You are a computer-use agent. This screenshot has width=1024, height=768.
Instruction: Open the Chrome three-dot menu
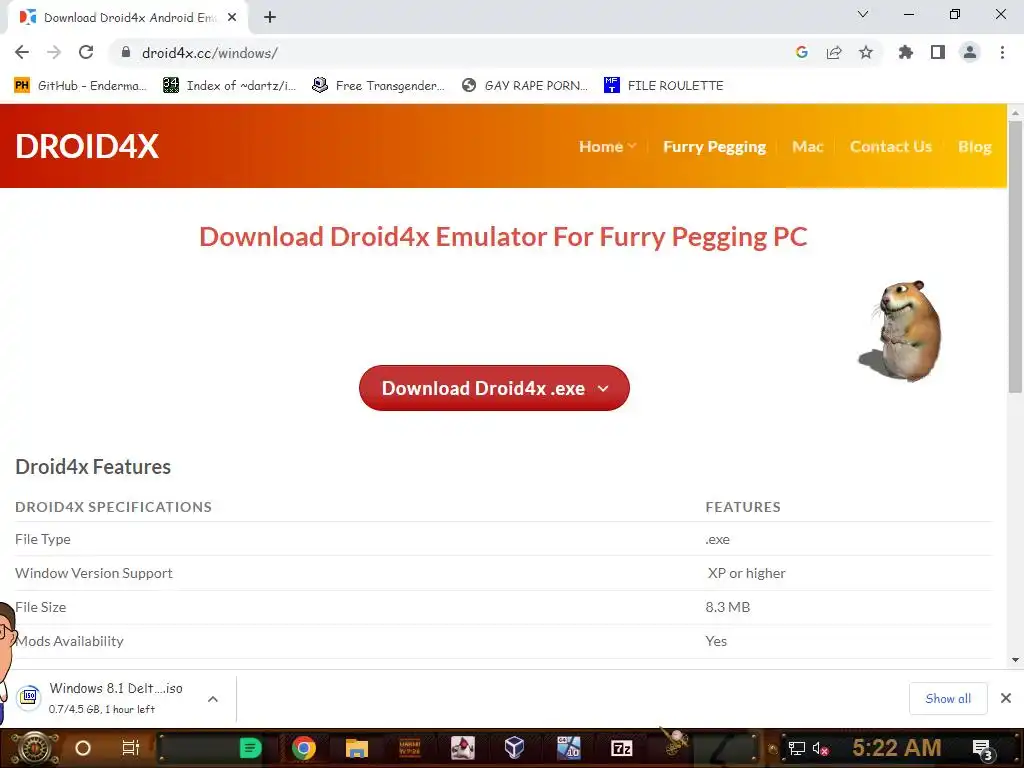pyautogui.click(x=1002, y=52)
